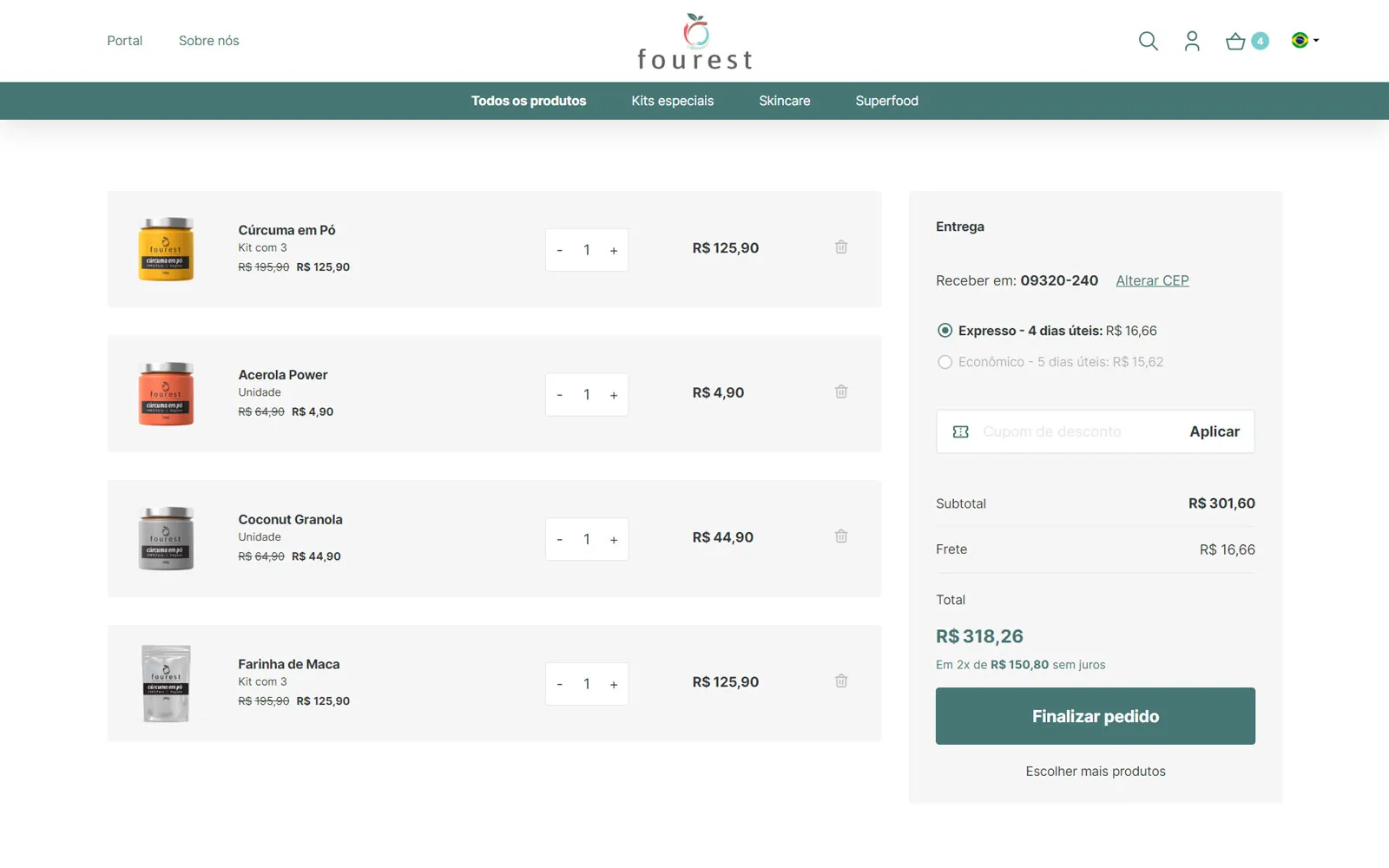Image resolution: width=1389 pixels, height=868 pixels.
Task: Click the total value R$ 318,26
Action: (x=979, y=636)
